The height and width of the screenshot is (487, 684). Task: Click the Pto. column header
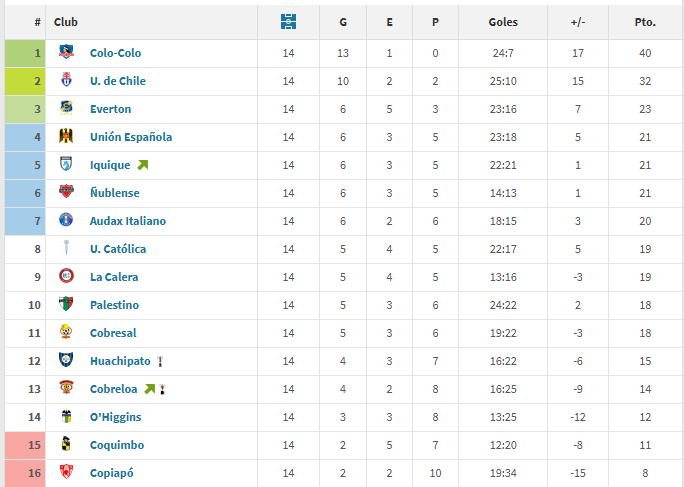(x=645, y=22)
